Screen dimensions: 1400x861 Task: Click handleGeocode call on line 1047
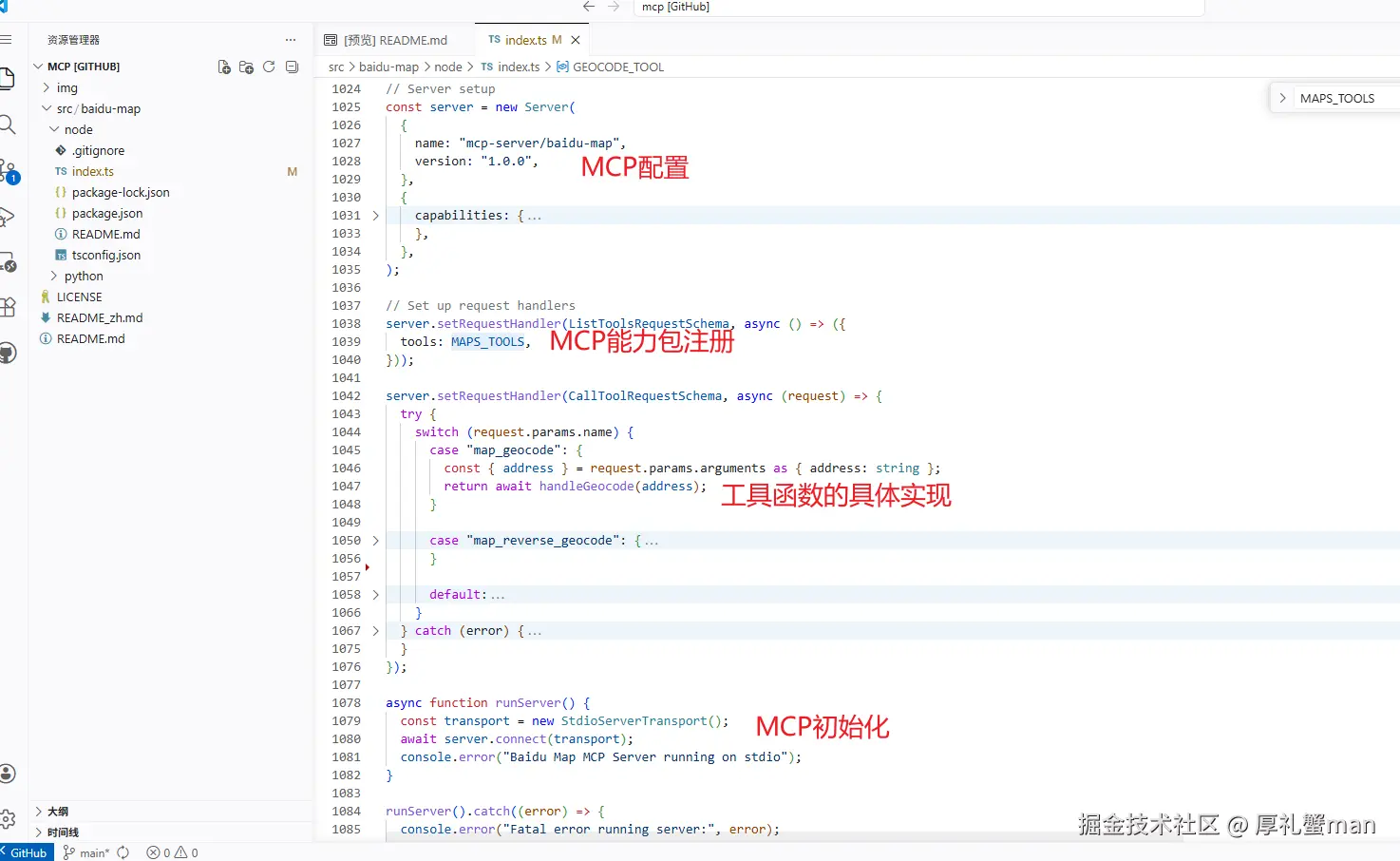coord(586,487)
